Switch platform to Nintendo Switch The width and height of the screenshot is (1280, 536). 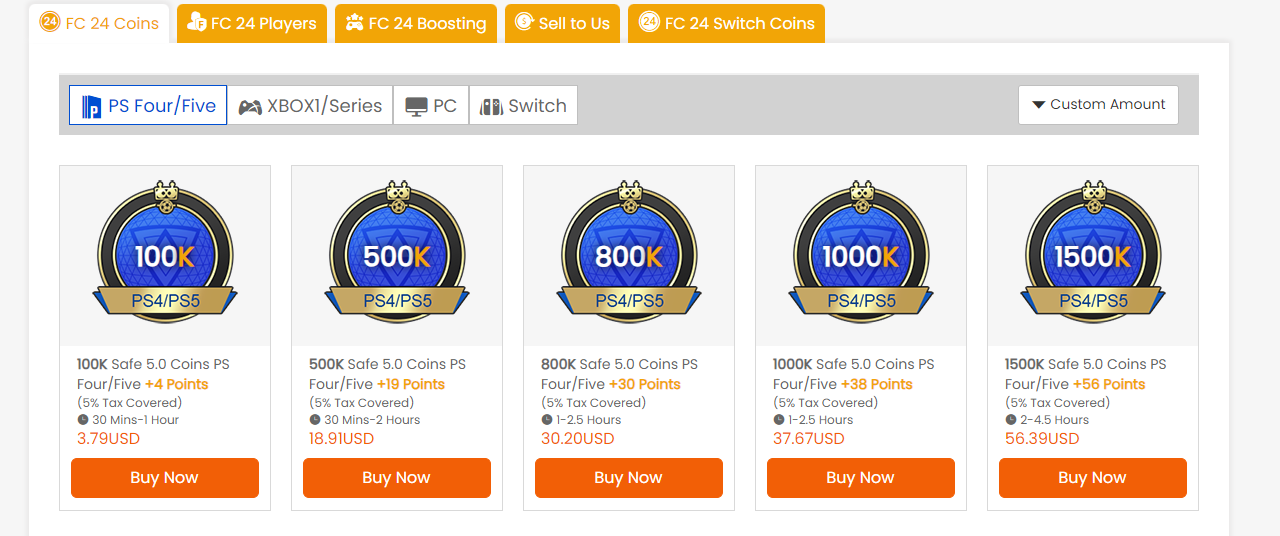pos(523,105)
